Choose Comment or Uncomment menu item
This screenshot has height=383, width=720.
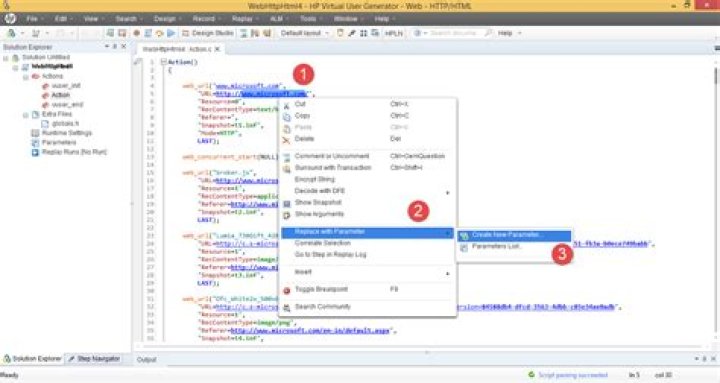coord(367,156)
